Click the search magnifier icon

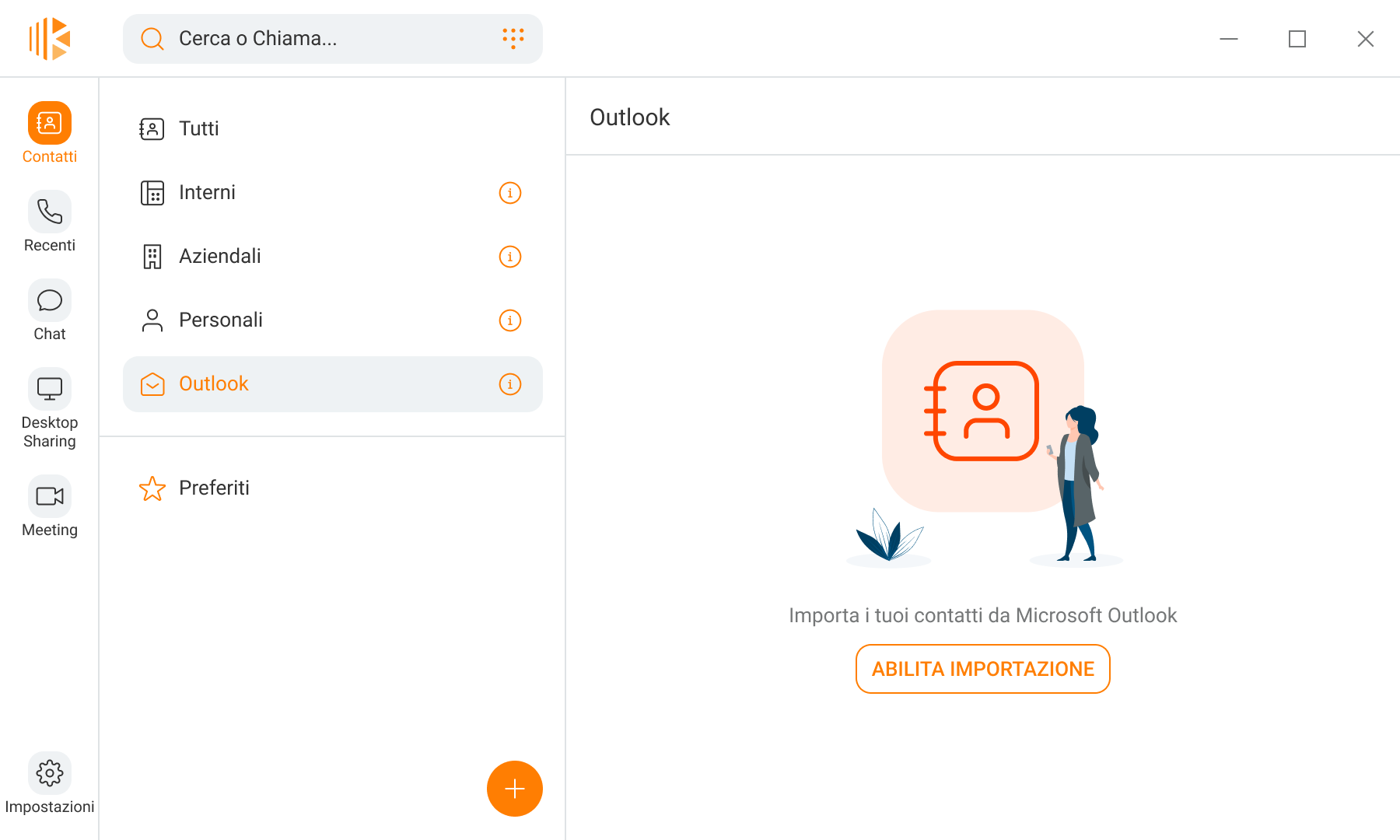[152, 39]
